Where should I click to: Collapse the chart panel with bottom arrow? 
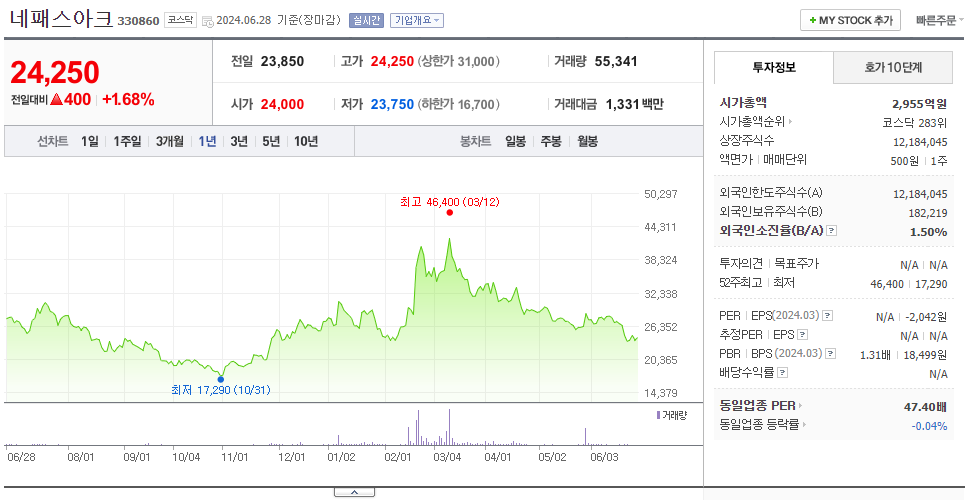354,492
